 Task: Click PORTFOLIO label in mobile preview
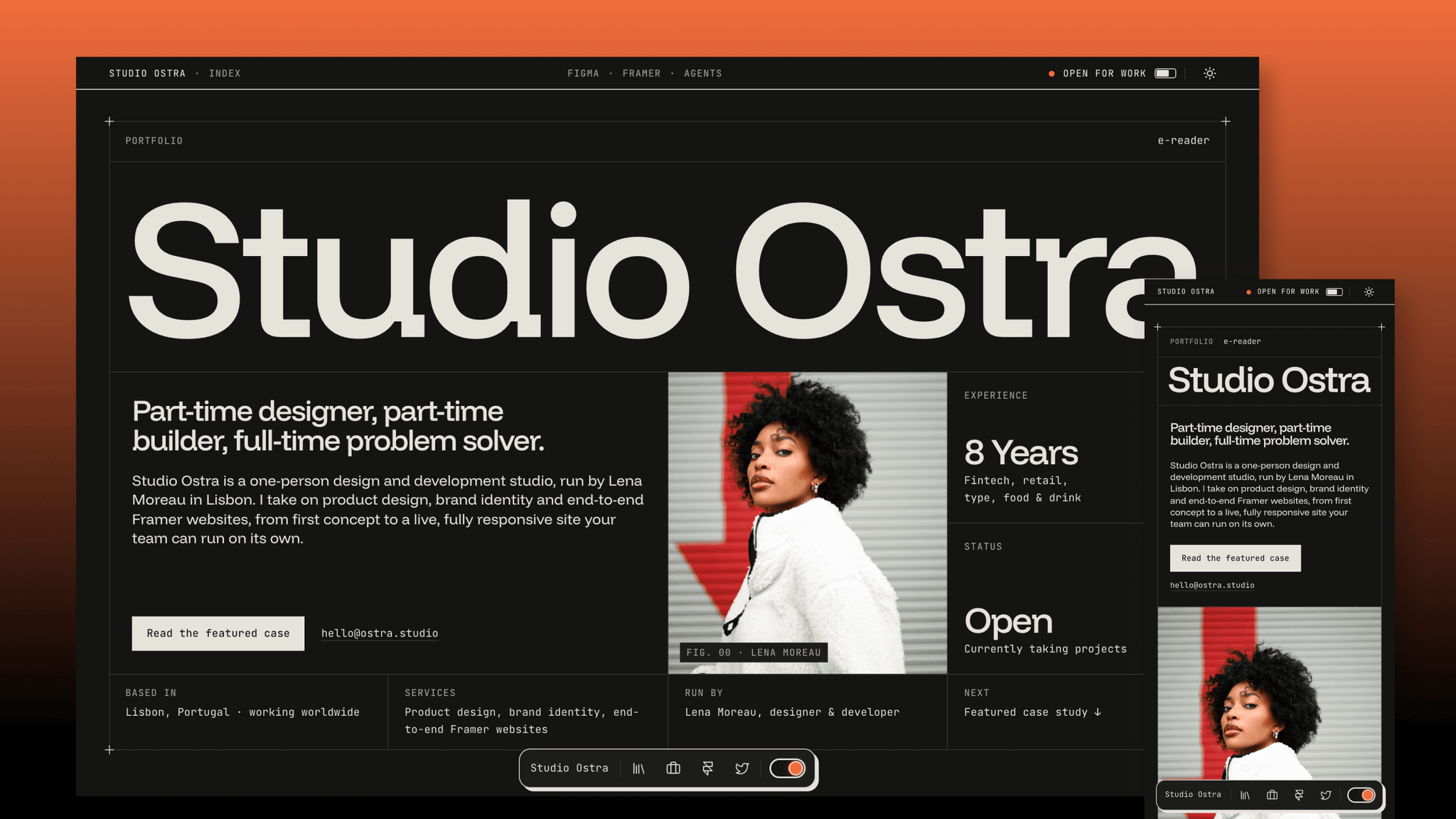(1192, 342)
